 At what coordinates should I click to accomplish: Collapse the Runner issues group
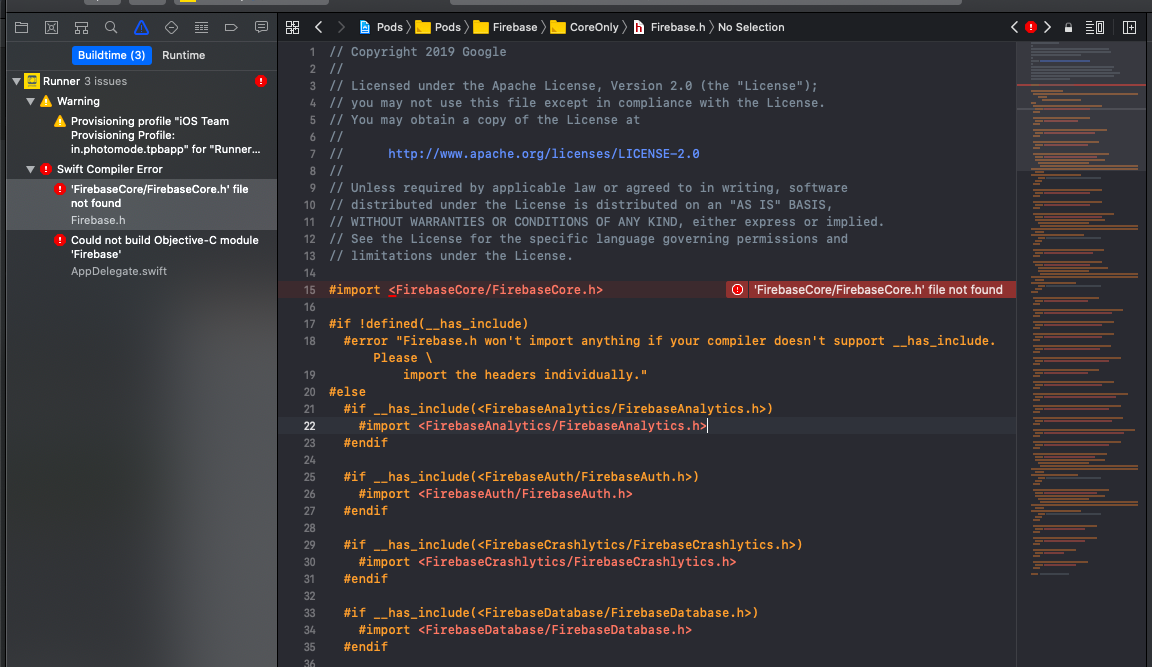coord(16,82)
